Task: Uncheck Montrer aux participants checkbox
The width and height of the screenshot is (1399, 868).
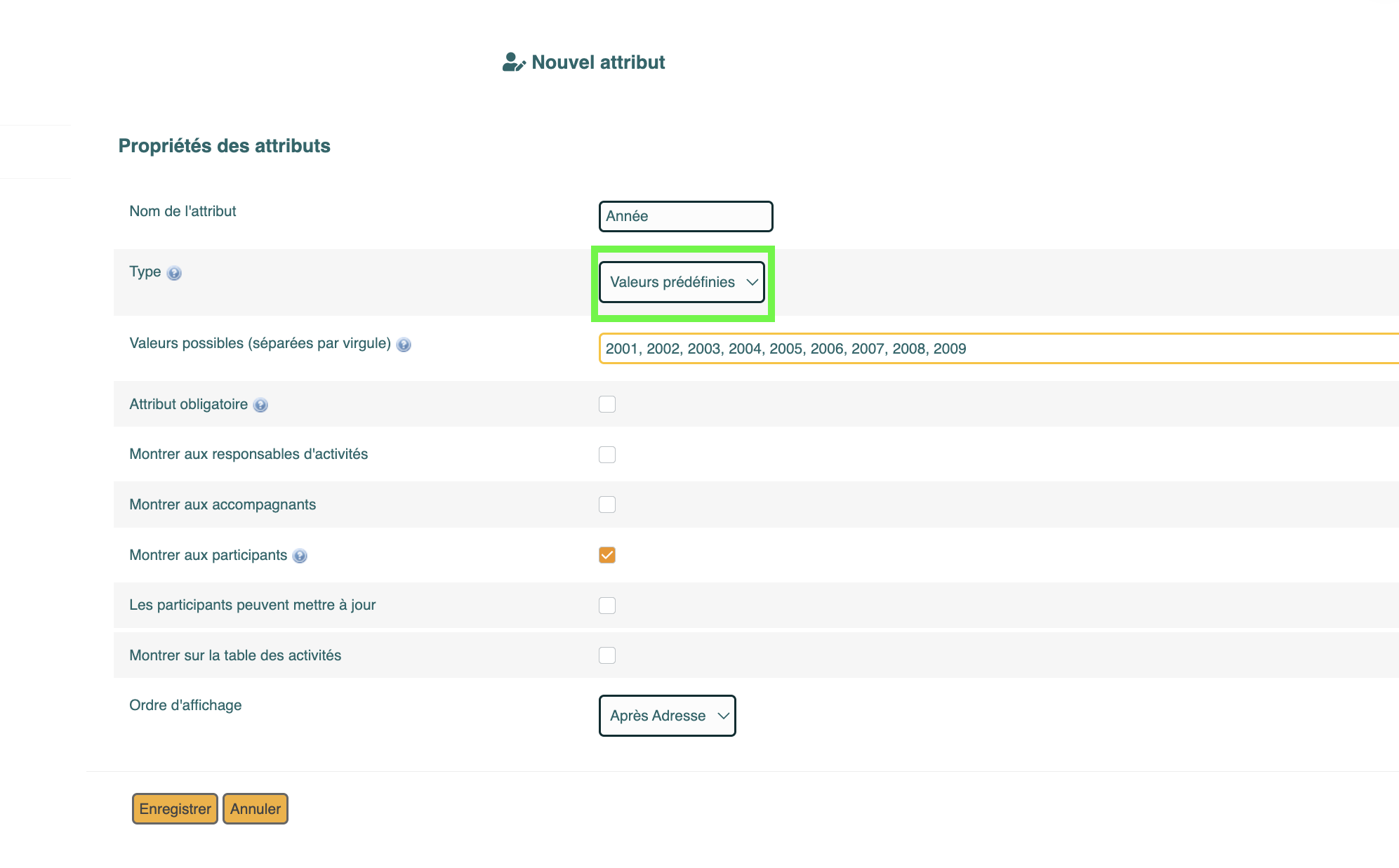Action: tap(607, 555)
